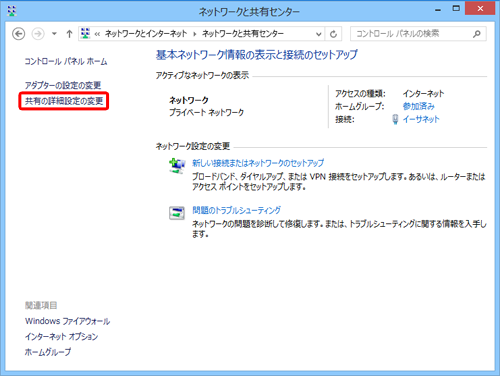Click the double-chevron in the breadcrumb
The height and width of the screenshot is (376, 500).
(x=97, y=34)
